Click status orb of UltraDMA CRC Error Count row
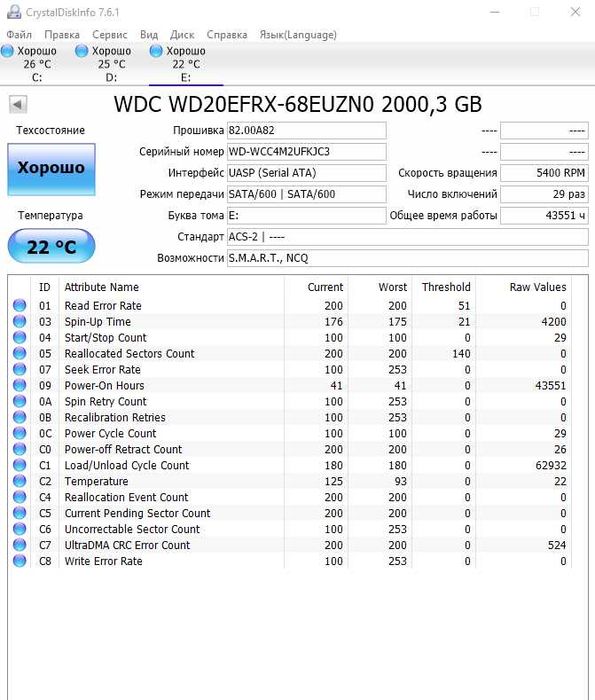 (20, 545)
